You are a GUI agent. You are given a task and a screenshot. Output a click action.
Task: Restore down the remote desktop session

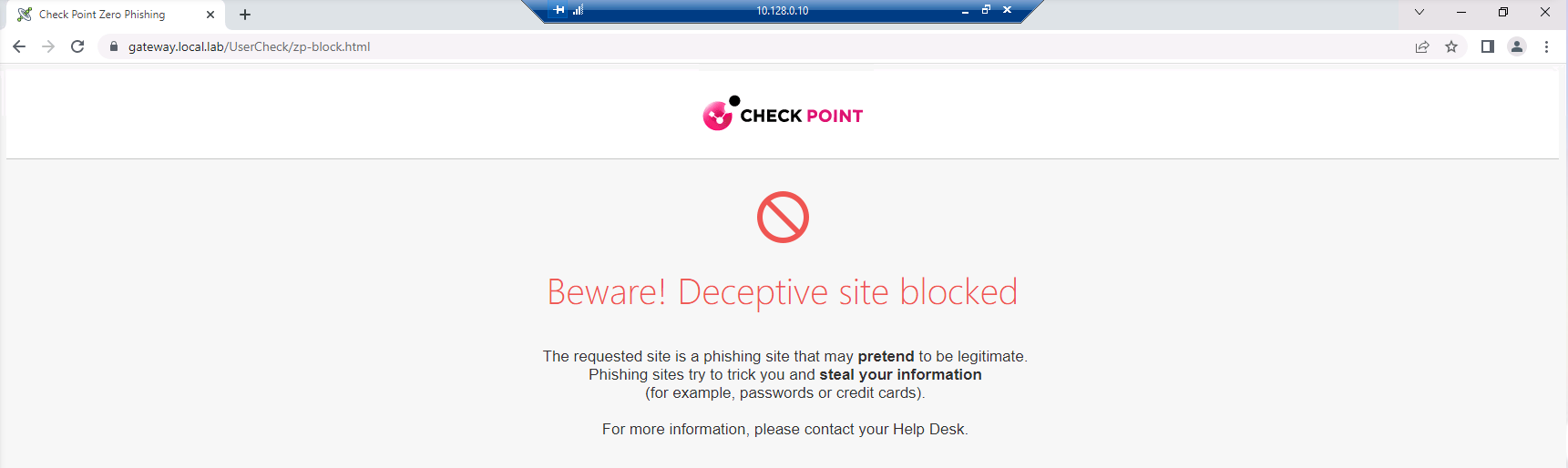point(986,10)
